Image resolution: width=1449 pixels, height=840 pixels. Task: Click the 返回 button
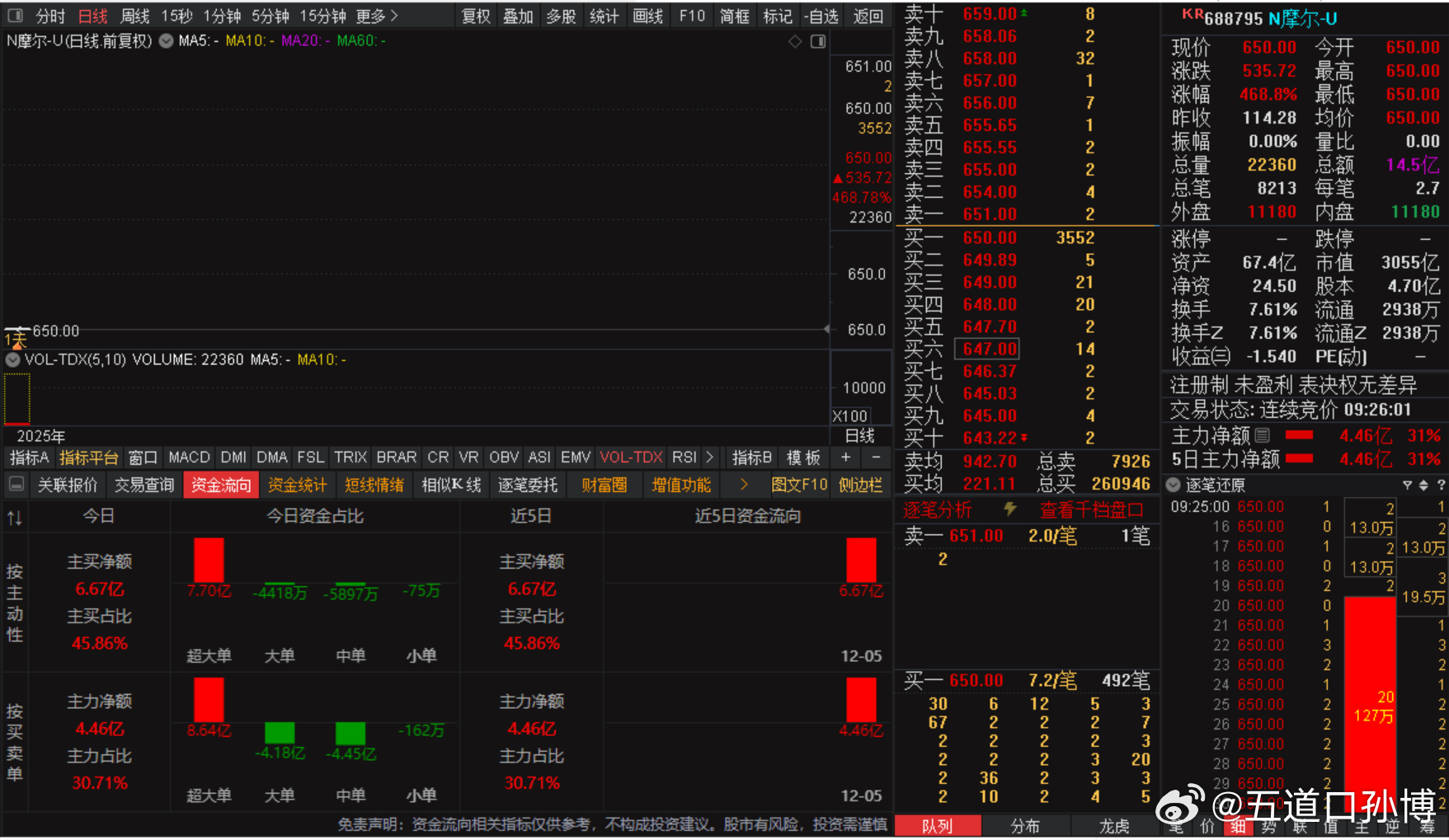(868, 16)
